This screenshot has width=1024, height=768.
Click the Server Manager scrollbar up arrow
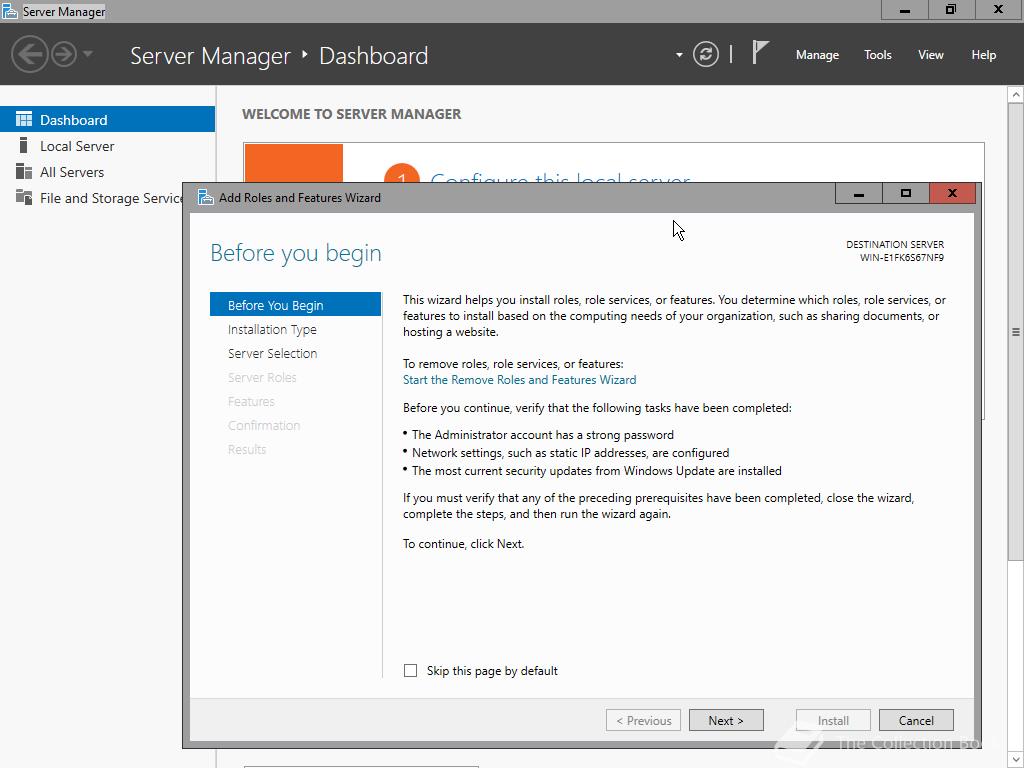(1016, 95)
